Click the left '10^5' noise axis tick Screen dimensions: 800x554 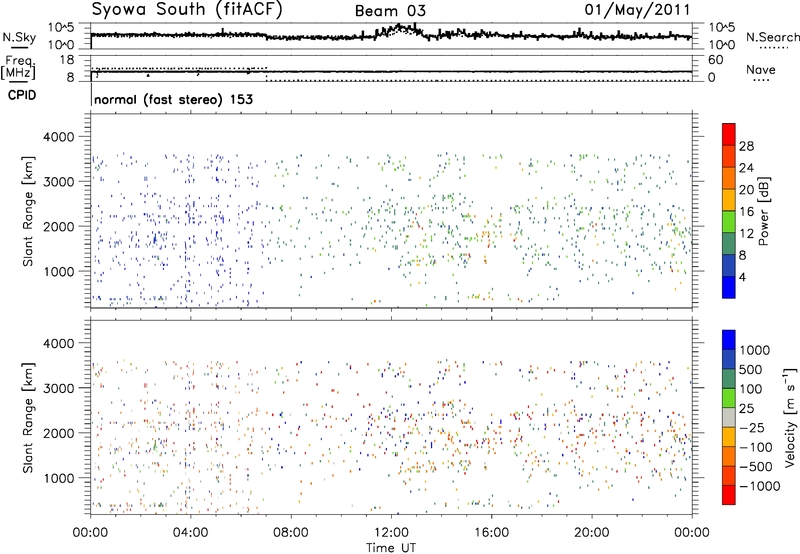(x=61, y=27)
